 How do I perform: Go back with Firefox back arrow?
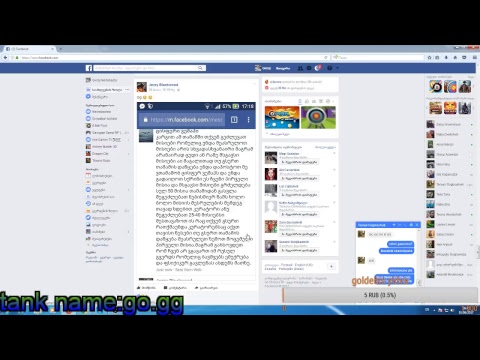pos(5,58)
